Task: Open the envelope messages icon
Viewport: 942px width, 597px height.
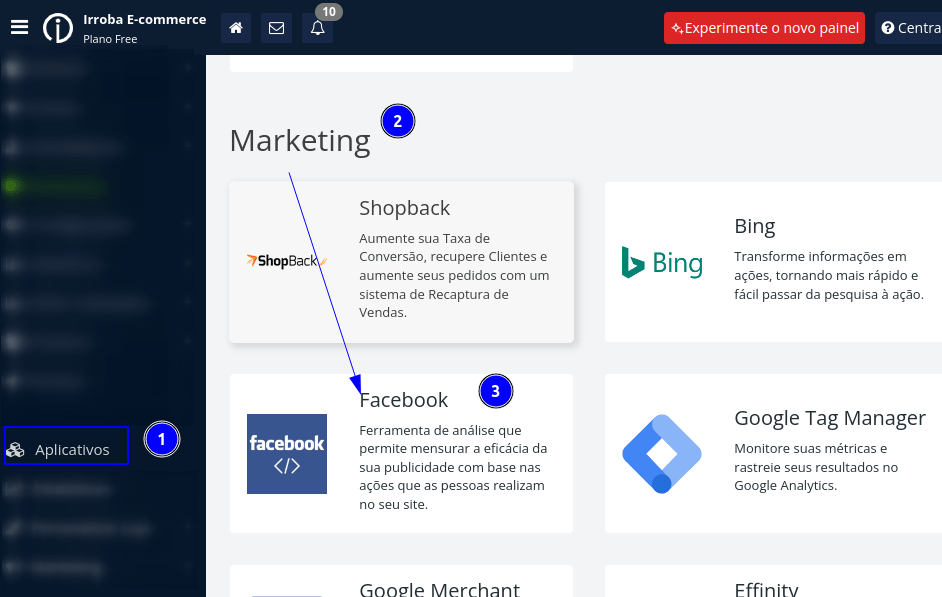Action: point(276,28)
